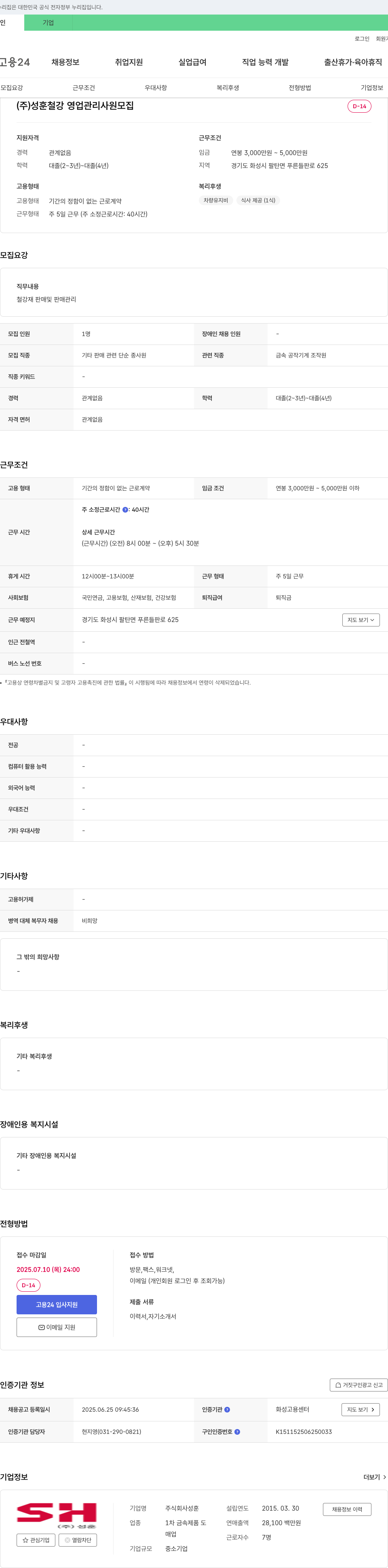Open 직업 능력 개발 main menu
This screenshot has height=1568, width=388.
click(265, 62)
